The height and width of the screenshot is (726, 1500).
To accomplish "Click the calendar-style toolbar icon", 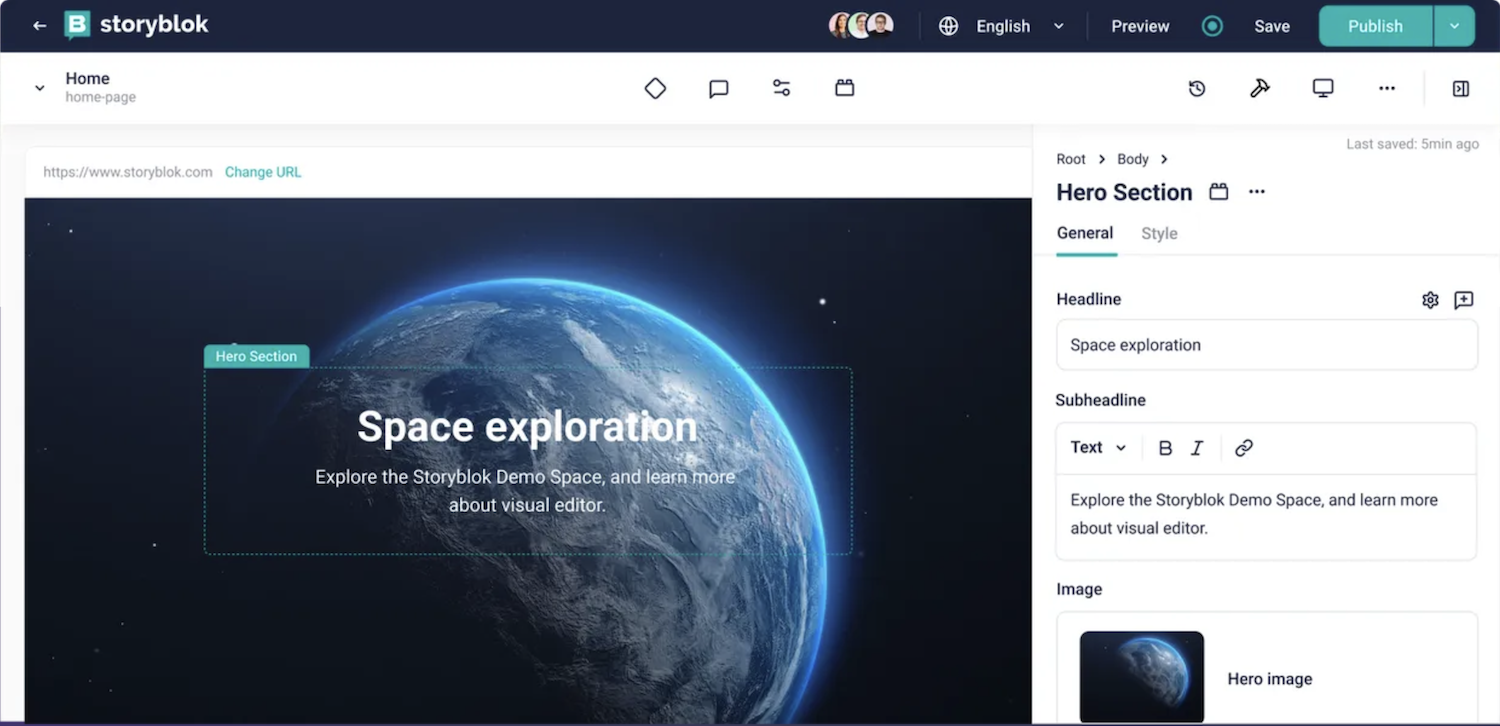I will tap(845, 88).
